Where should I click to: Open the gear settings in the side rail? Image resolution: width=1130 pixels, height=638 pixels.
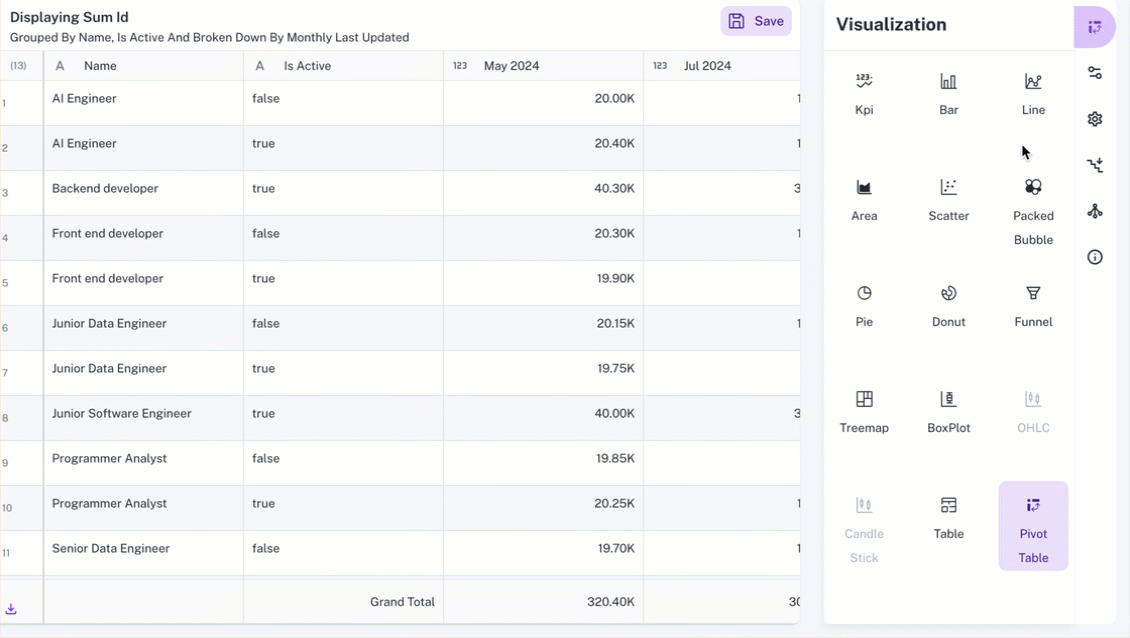[x=1095, y=119]
